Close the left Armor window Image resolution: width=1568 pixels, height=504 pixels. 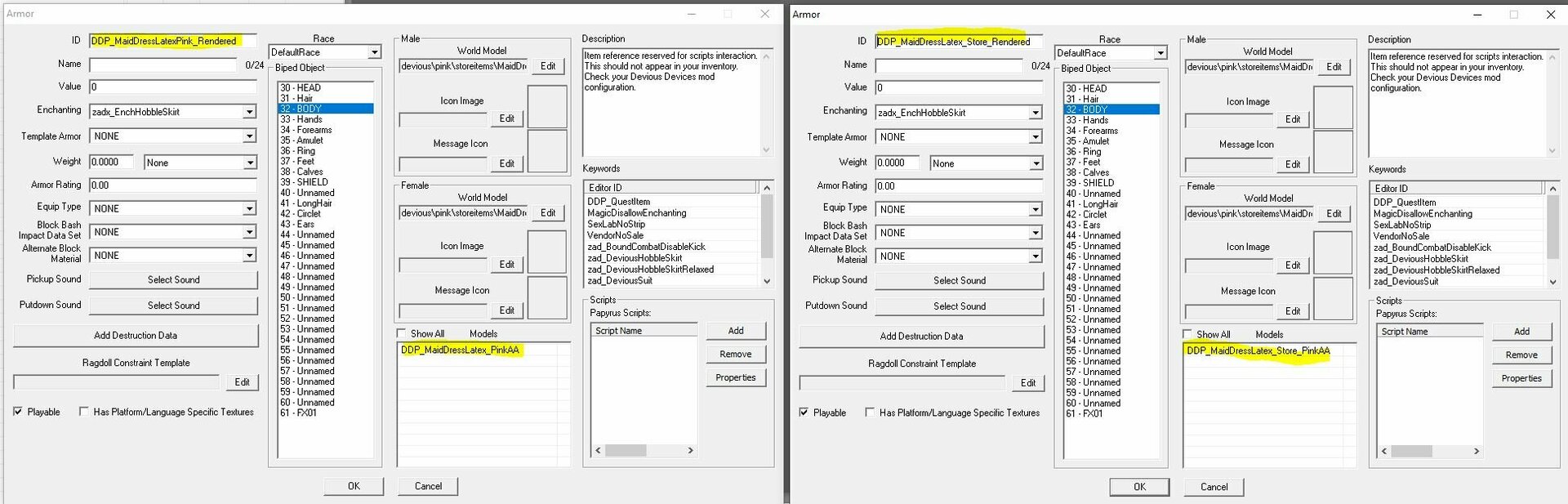pos(764,14)
